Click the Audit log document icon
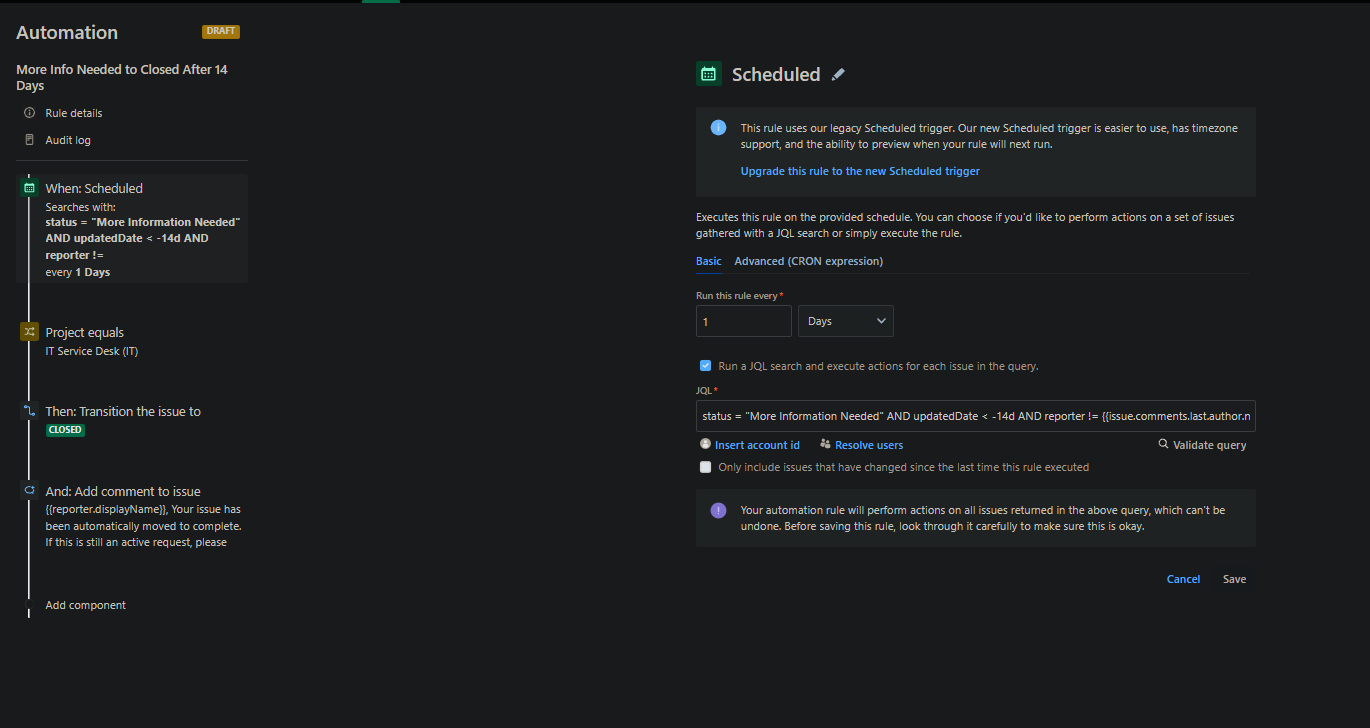This screenshot has height=728, width=1370. coord(29,140)
